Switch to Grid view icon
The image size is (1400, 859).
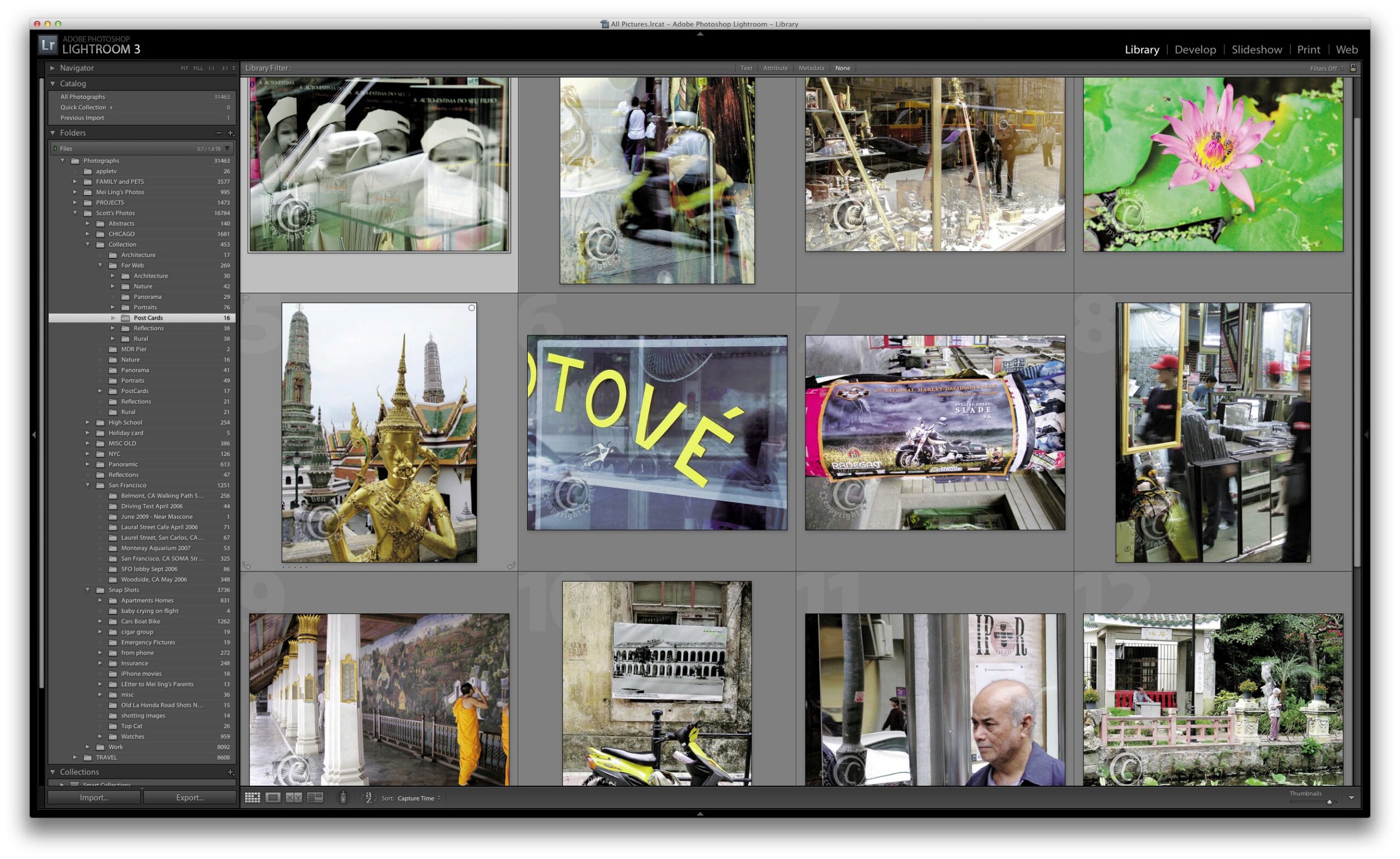tap(252, 798)
